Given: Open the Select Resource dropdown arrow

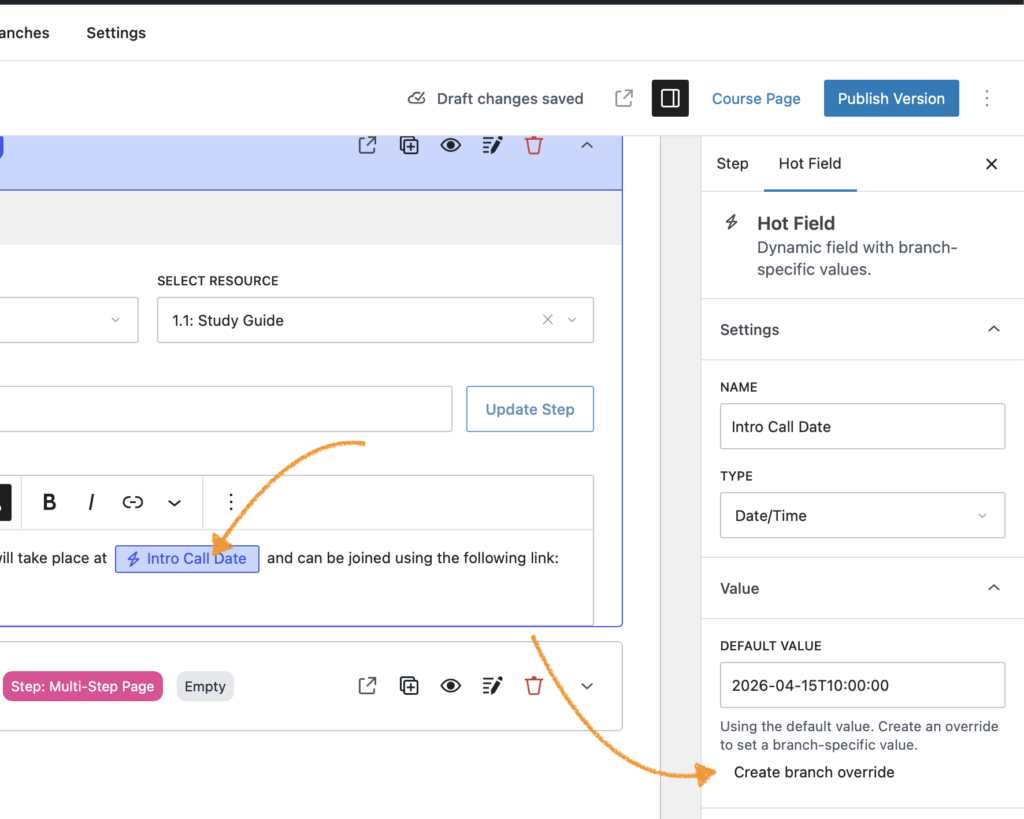Looking at the screenshot, I should click(x=572, y=320).
